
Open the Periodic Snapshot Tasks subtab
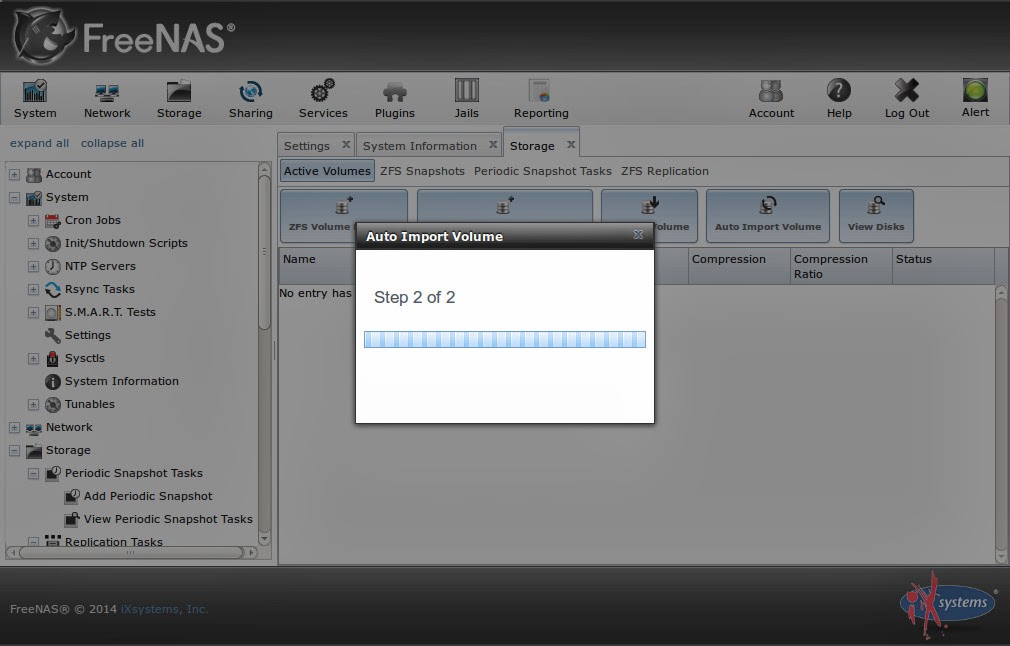click(542, 171)
